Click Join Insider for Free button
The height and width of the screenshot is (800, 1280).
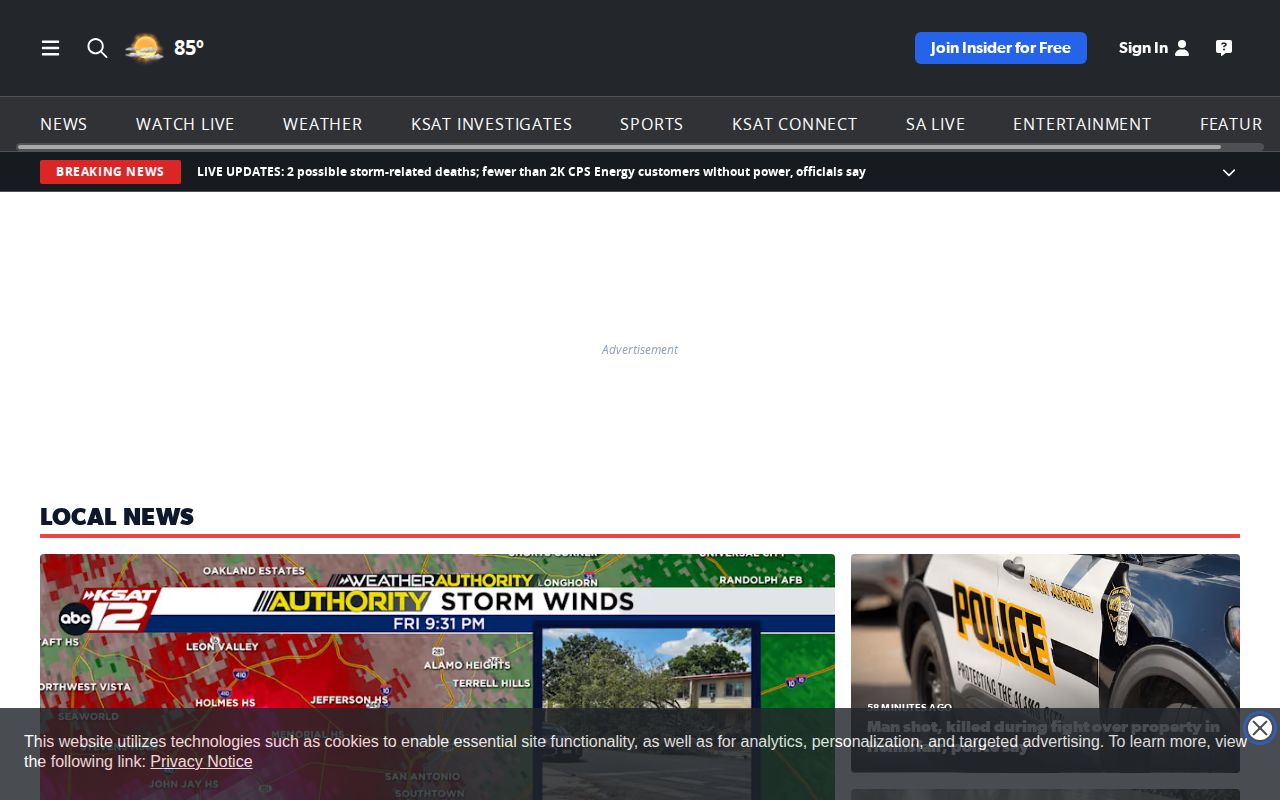point(1001,48)
